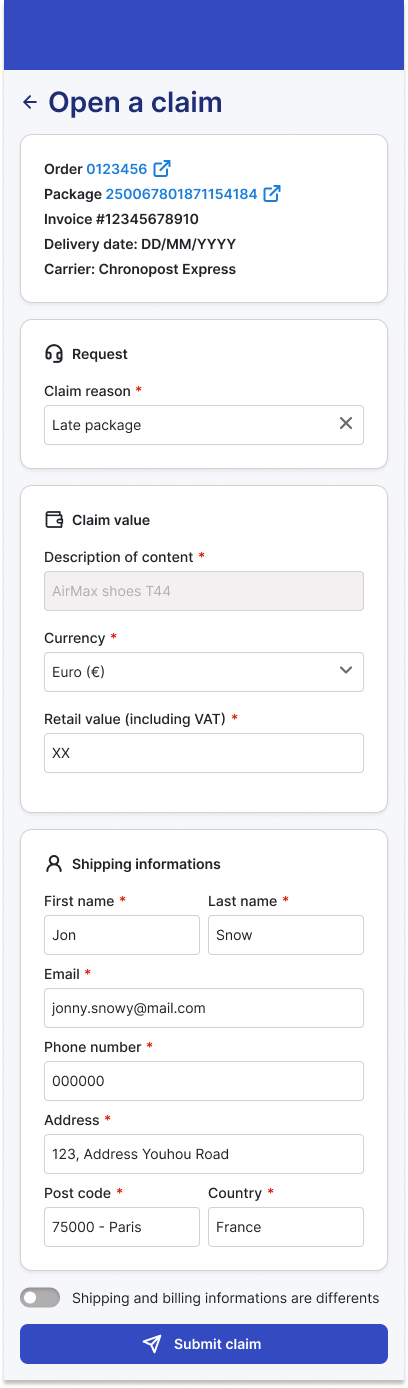This screenshot has height=1388, width=408.
Task: Open external link icon beside Package number
Action: [x=272, y=194]
